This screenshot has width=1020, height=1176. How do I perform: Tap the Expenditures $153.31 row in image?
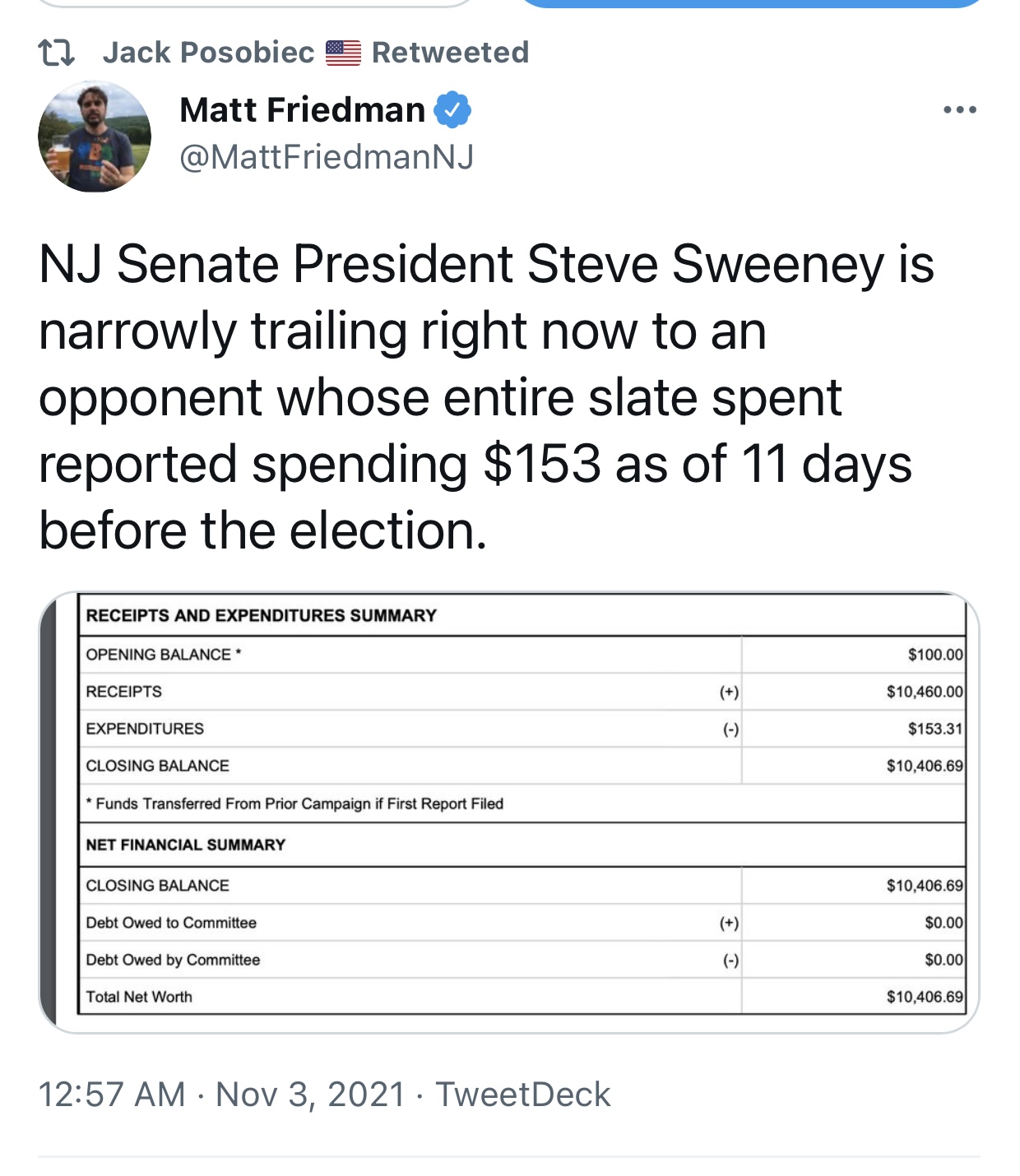pos(522,729)
